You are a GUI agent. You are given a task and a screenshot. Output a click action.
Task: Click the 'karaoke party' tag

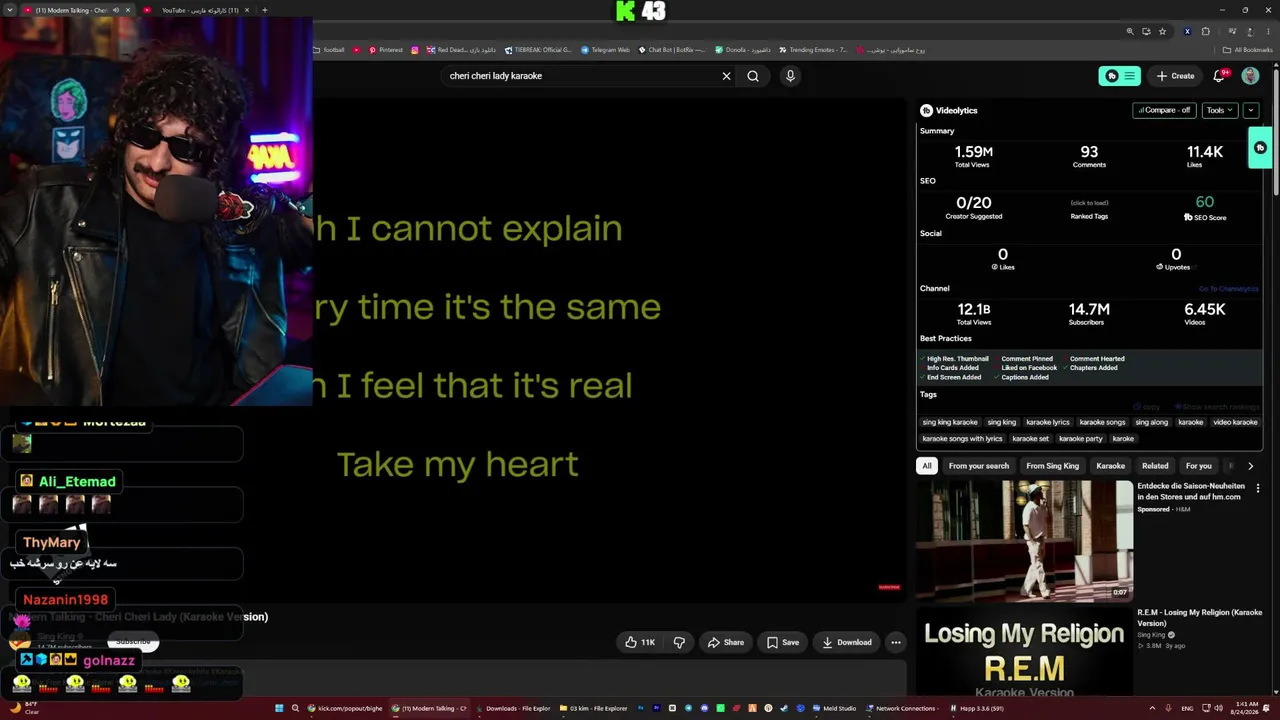click(1081, 438)
